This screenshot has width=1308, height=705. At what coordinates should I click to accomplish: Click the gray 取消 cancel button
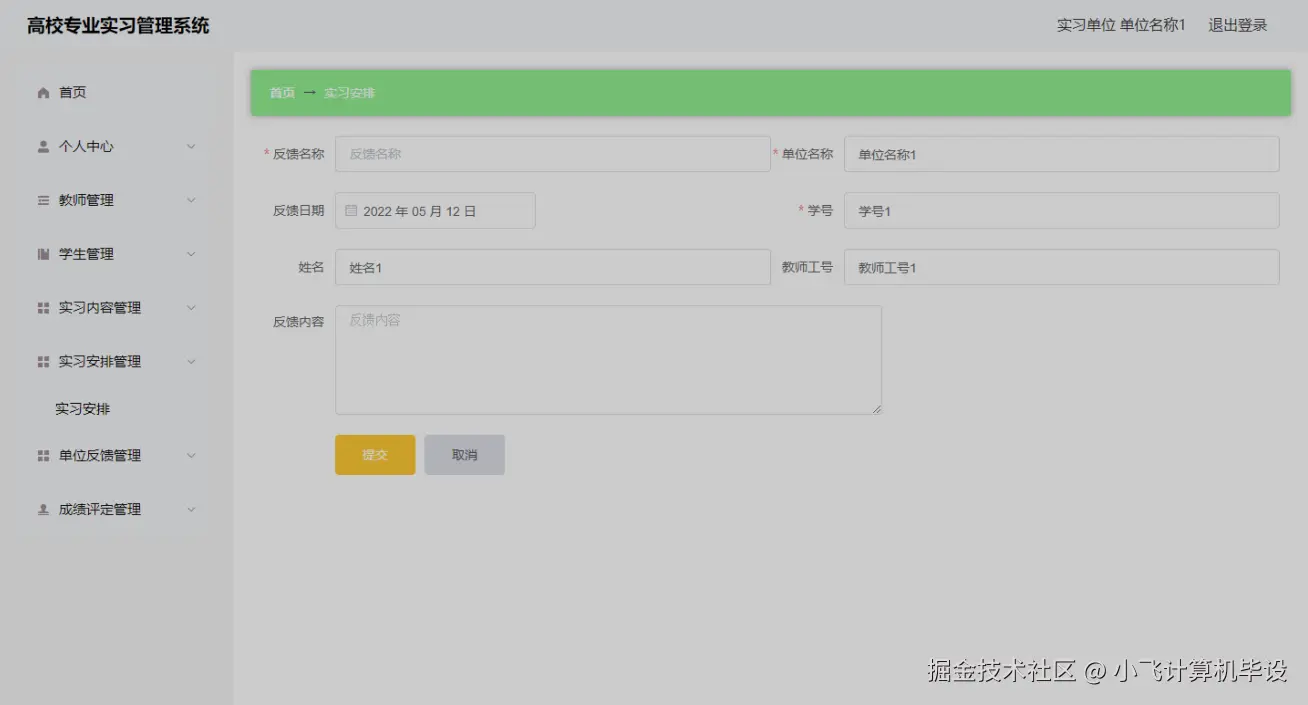[x=465, y=455]
